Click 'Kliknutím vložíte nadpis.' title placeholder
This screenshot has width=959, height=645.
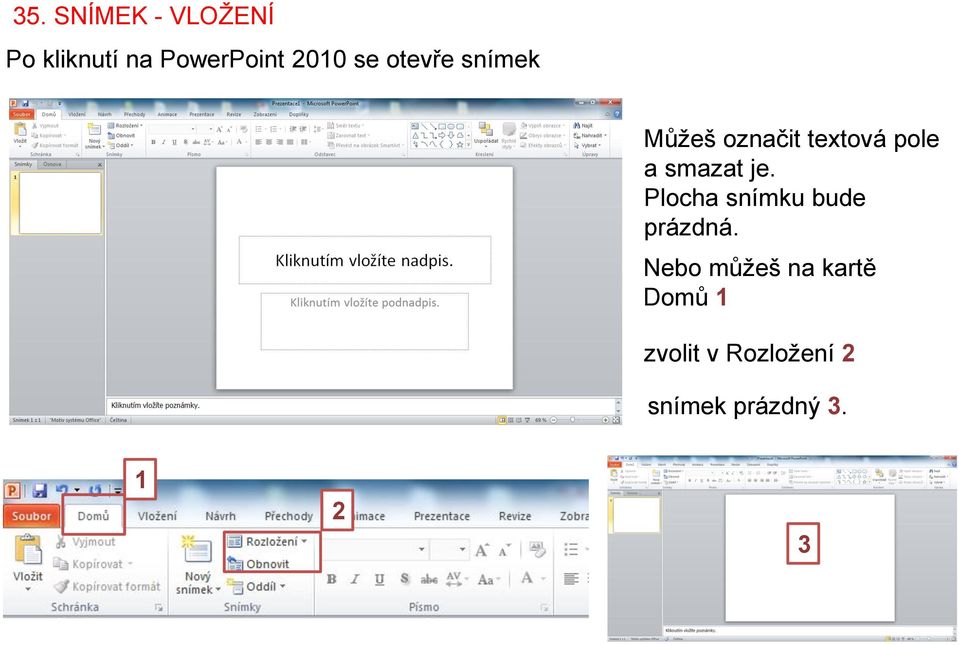(365, 260)
